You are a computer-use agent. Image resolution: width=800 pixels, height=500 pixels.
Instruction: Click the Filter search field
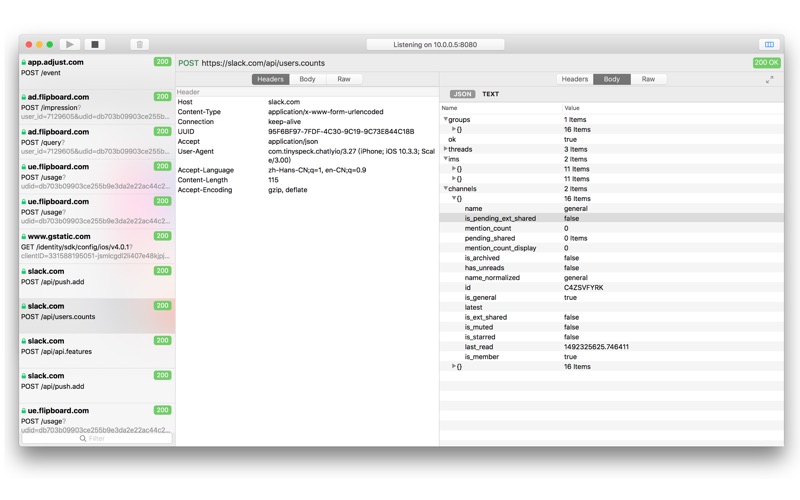(96, 438)
